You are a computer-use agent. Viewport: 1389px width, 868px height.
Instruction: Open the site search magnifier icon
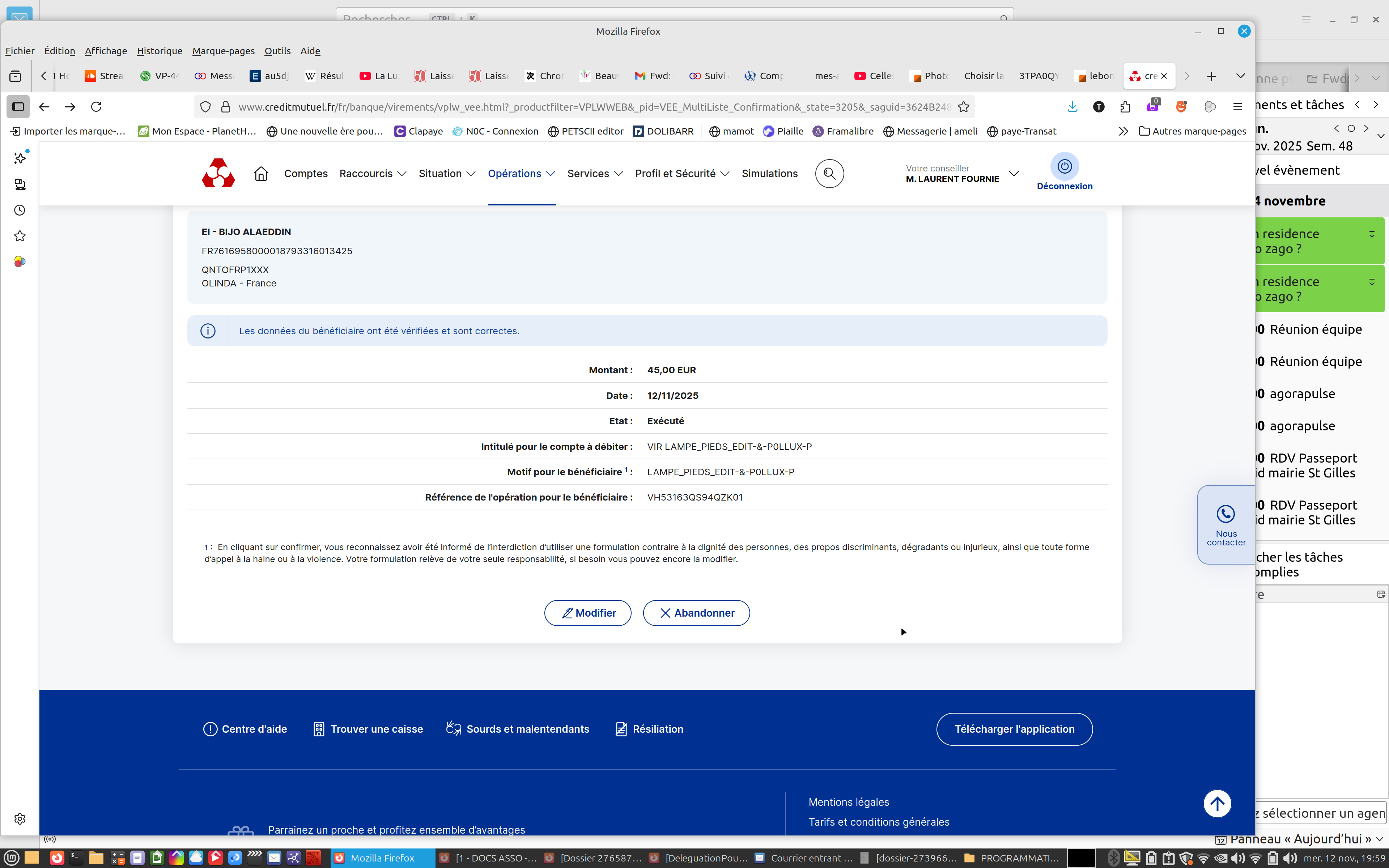(x=829, y=173)
